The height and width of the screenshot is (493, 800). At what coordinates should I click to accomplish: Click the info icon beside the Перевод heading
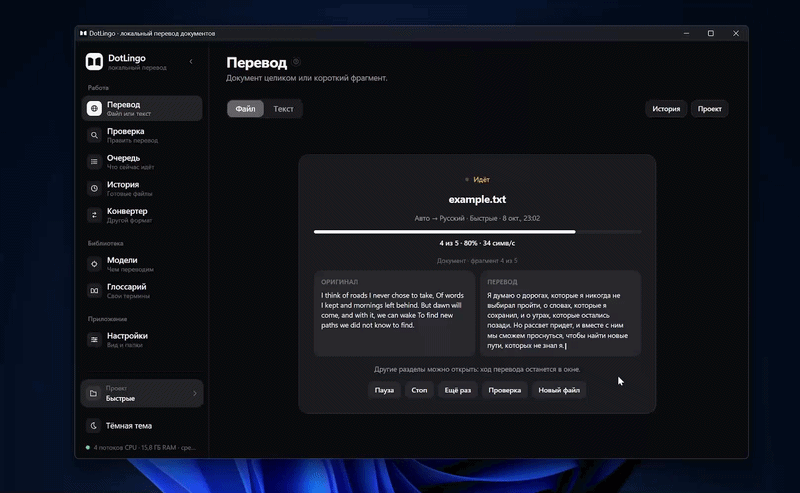pos(296,62)
